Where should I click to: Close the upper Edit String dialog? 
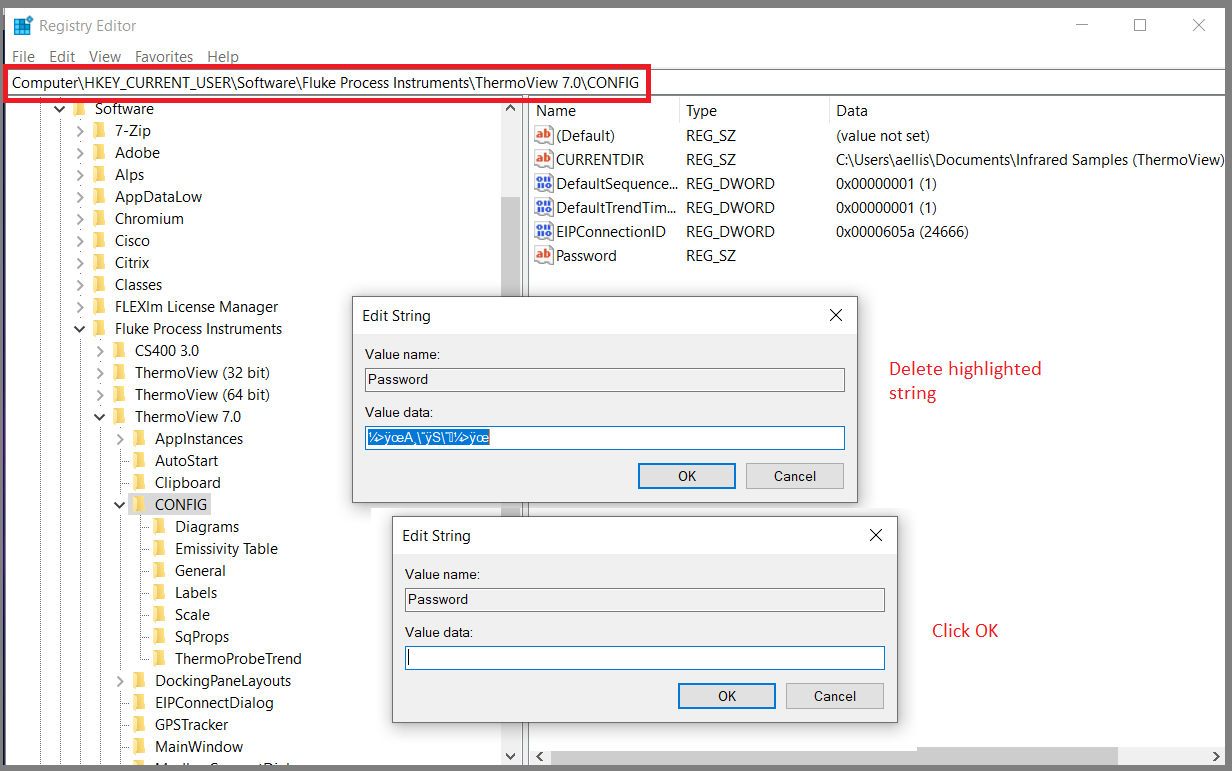click(836, 316)
